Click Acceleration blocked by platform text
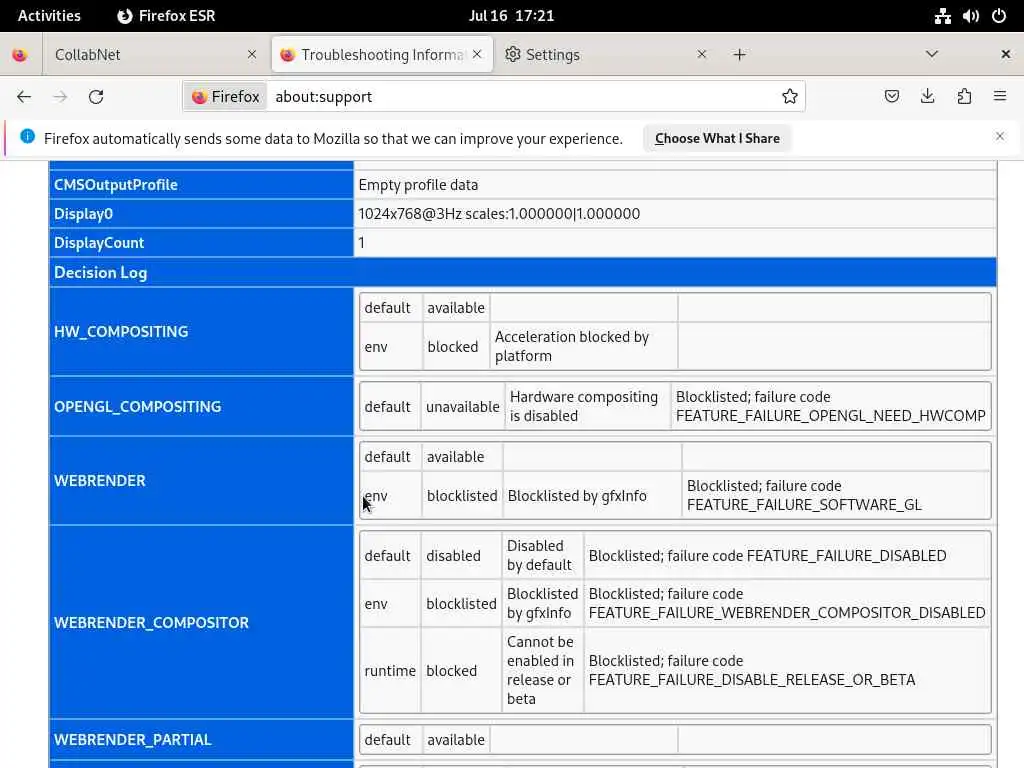This screenshot has width=1024, height=768. 571,346
